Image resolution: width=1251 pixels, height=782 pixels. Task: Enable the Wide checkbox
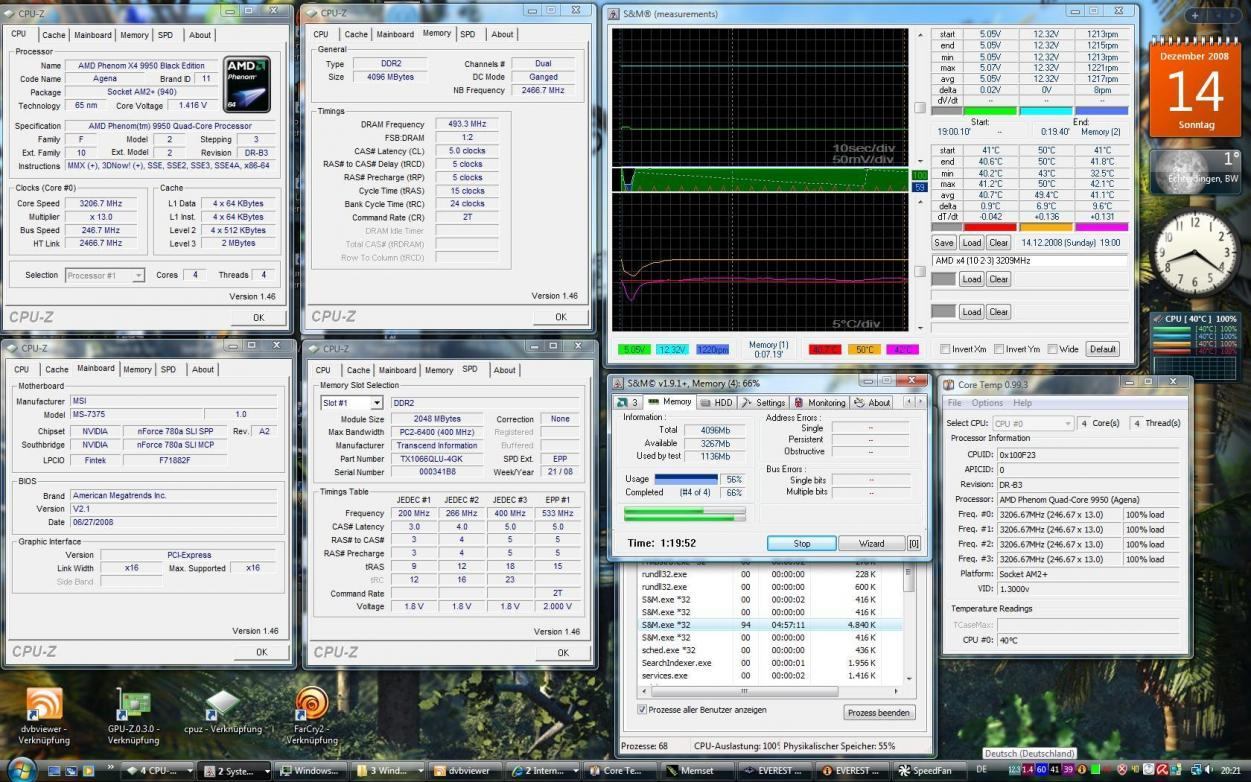pos(1052,349)
